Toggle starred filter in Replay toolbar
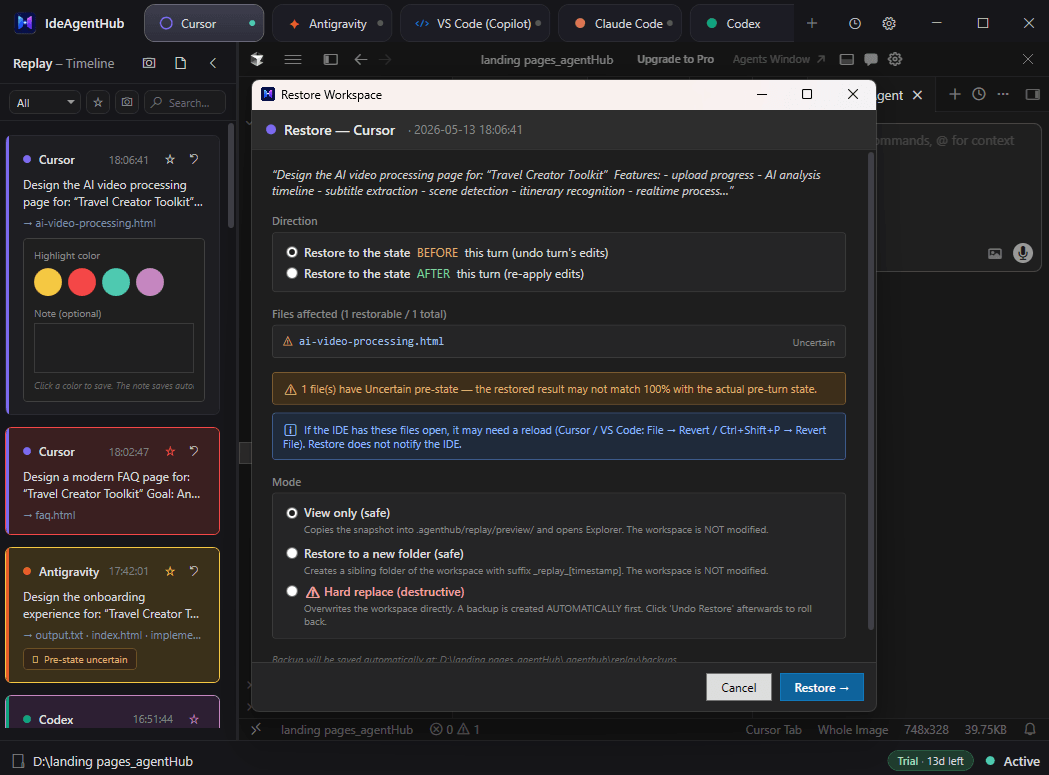The width and height of the screenshot is (1049, 775). click(x=98, y=102)
